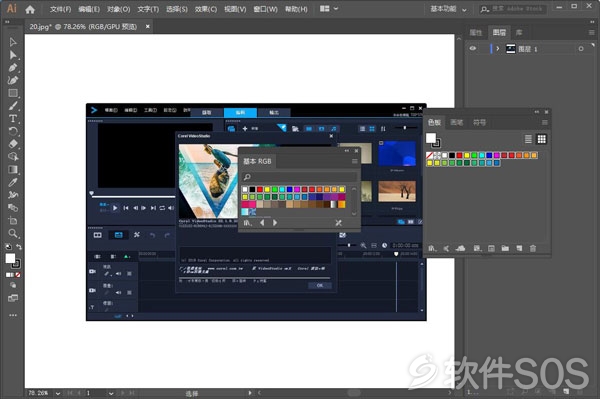
Task: Select the Paintbrush tool
Action: point(13,106)
